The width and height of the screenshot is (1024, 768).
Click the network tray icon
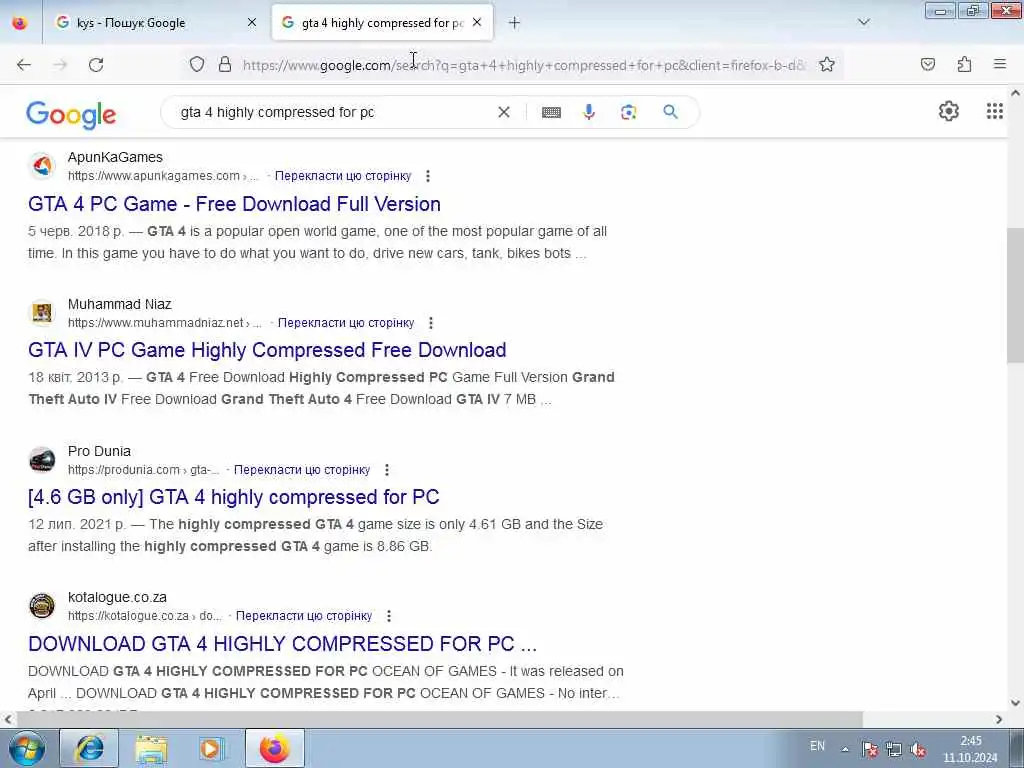894,750
